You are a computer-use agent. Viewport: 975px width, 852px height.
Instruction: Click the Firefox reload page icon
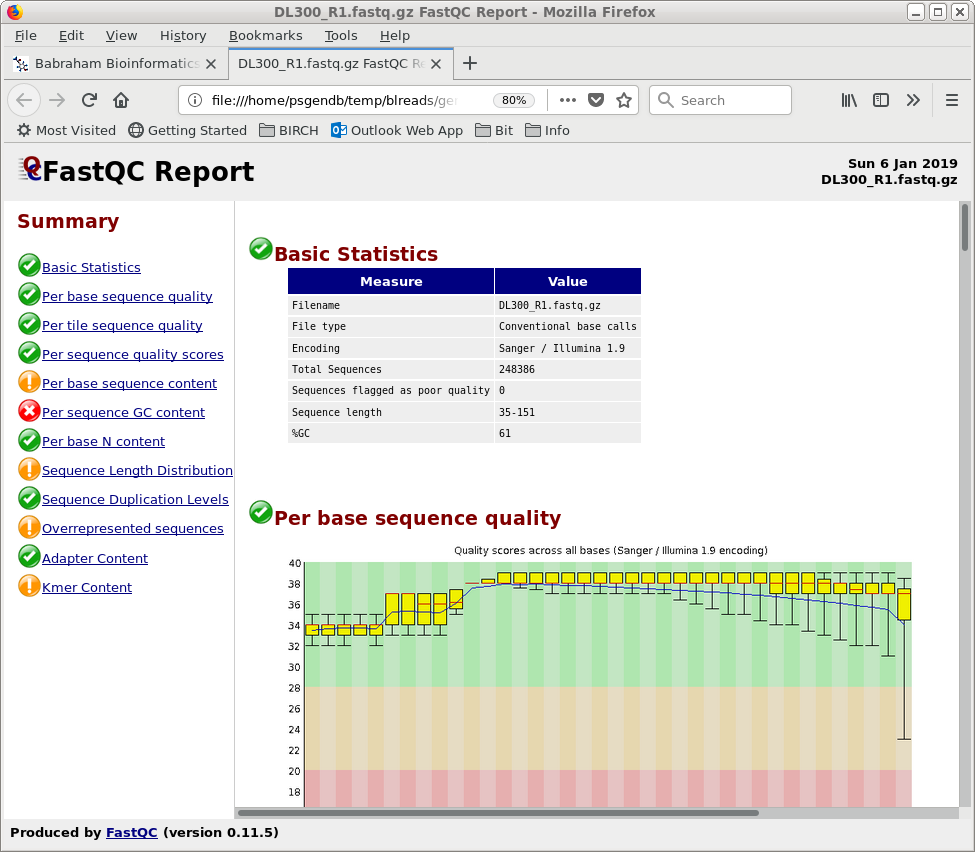click(89, 100)
